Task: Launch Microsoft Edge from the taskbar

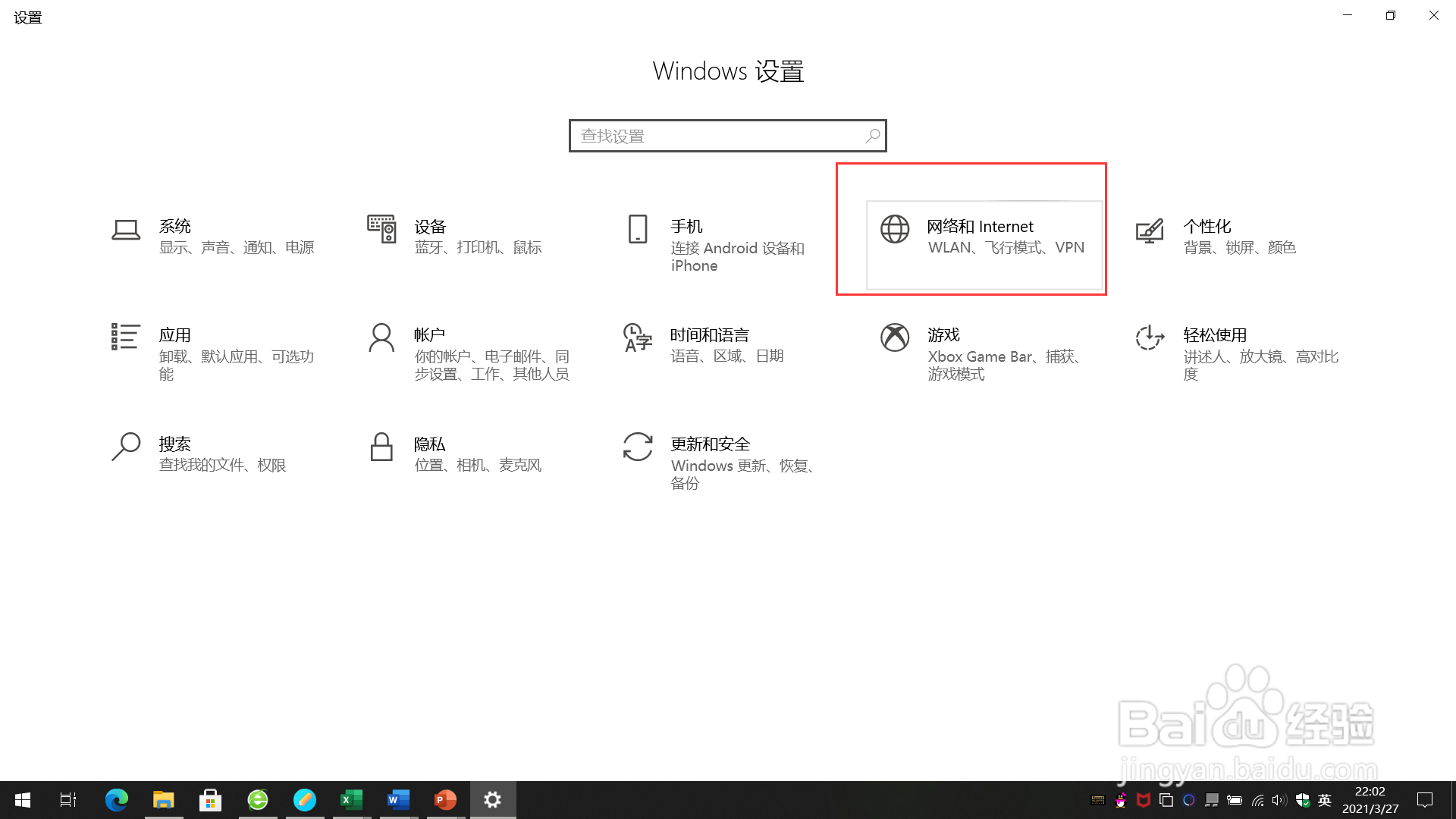Action: pyautogui.click(x=117, y=800)
